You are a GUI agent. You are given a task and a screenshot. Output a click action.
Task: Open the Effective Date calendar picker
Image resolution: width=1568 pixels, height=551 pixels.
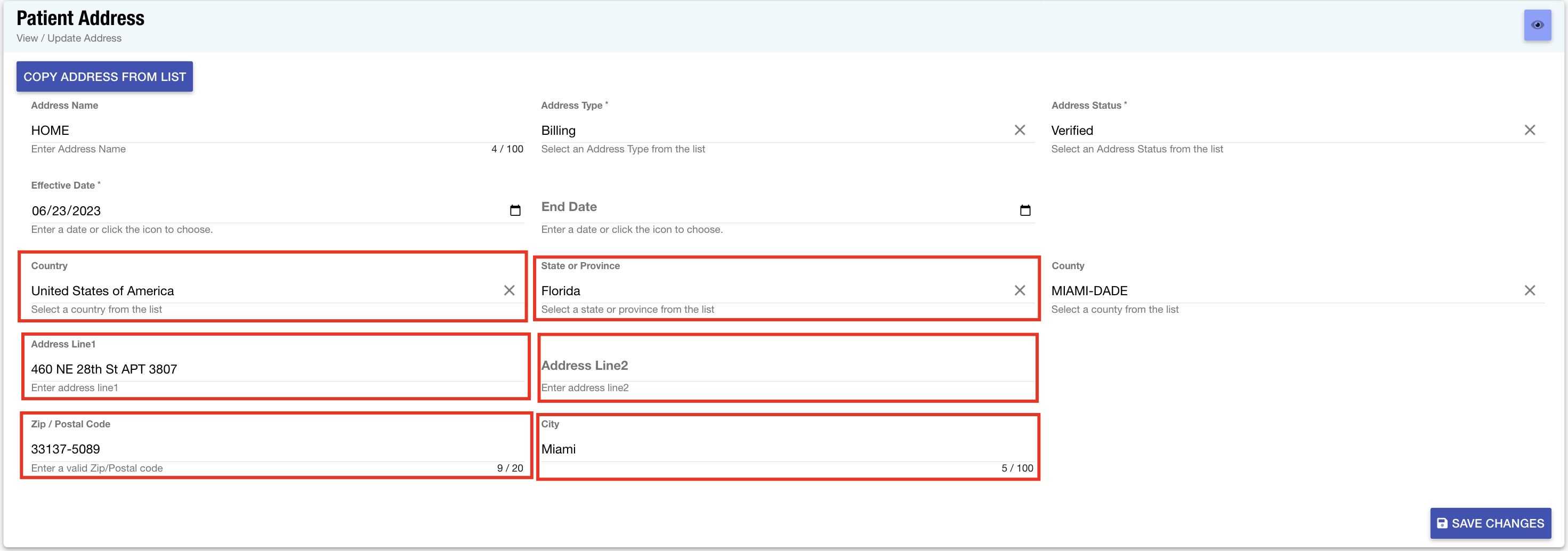pos(515,210)
